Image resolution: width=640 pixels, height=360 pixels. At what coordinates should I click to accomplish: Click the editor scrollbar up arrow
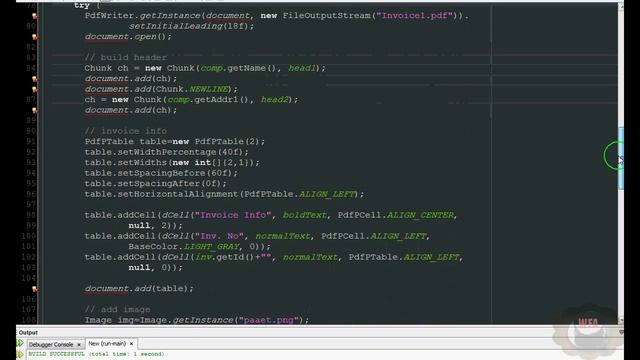click(621, 6)
